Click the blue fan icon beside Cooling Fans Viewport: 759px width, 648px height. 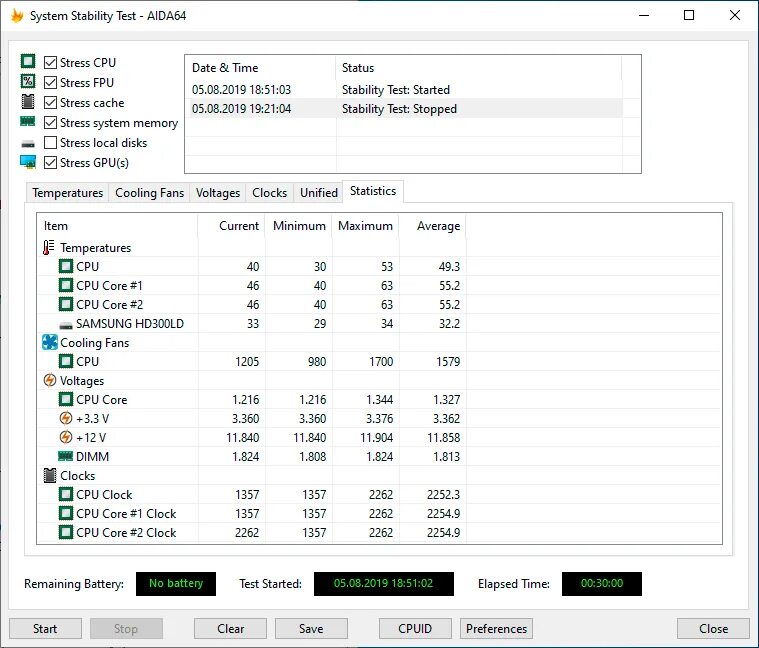click(x=50, y=342)
